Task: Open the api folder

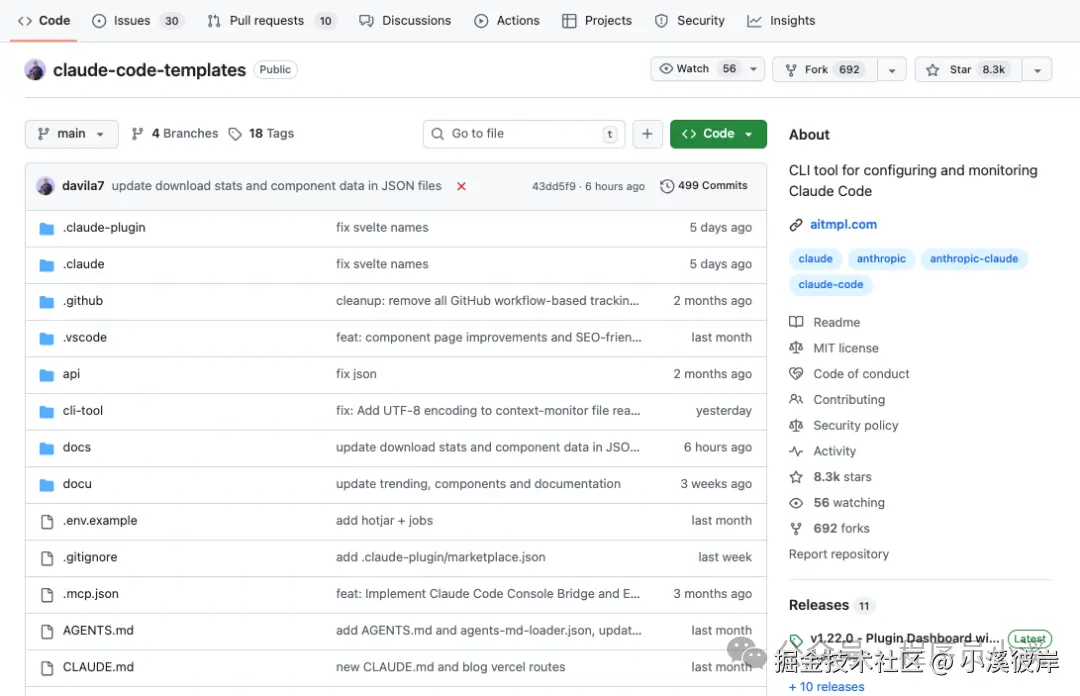Action: point(72,373)
